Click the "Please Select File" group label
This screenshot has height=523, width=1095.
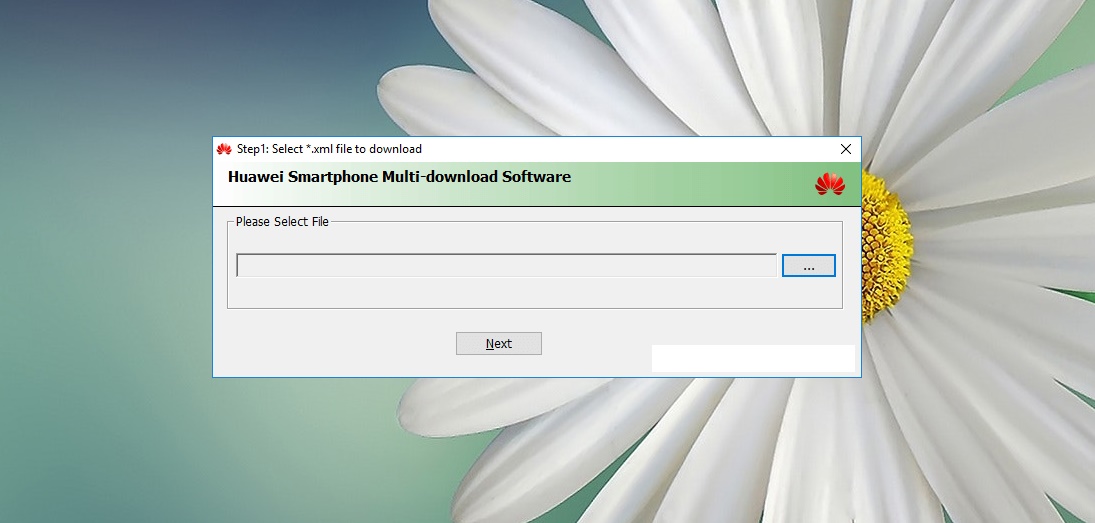pyautogui.click(x=282, y=221)
